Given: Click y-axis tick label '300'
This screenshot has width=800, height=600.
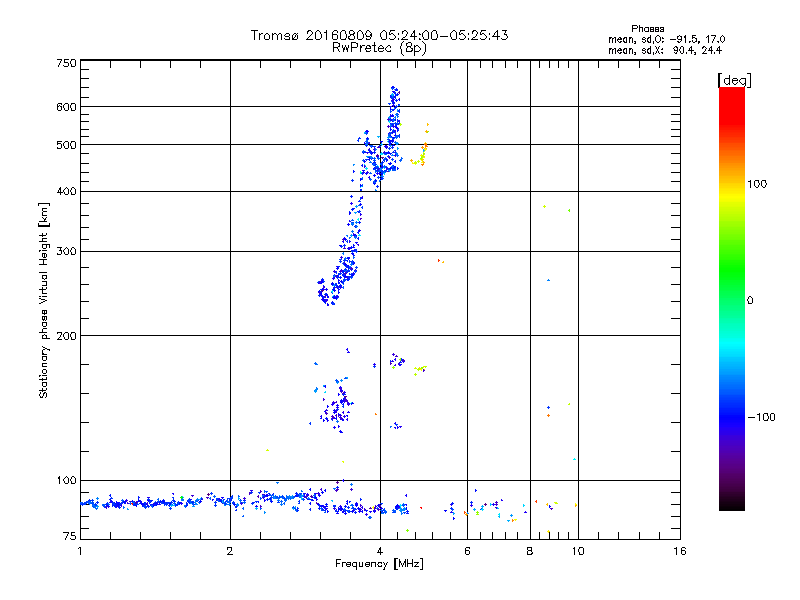Looking at the screenshot, I should coord(66,252).
